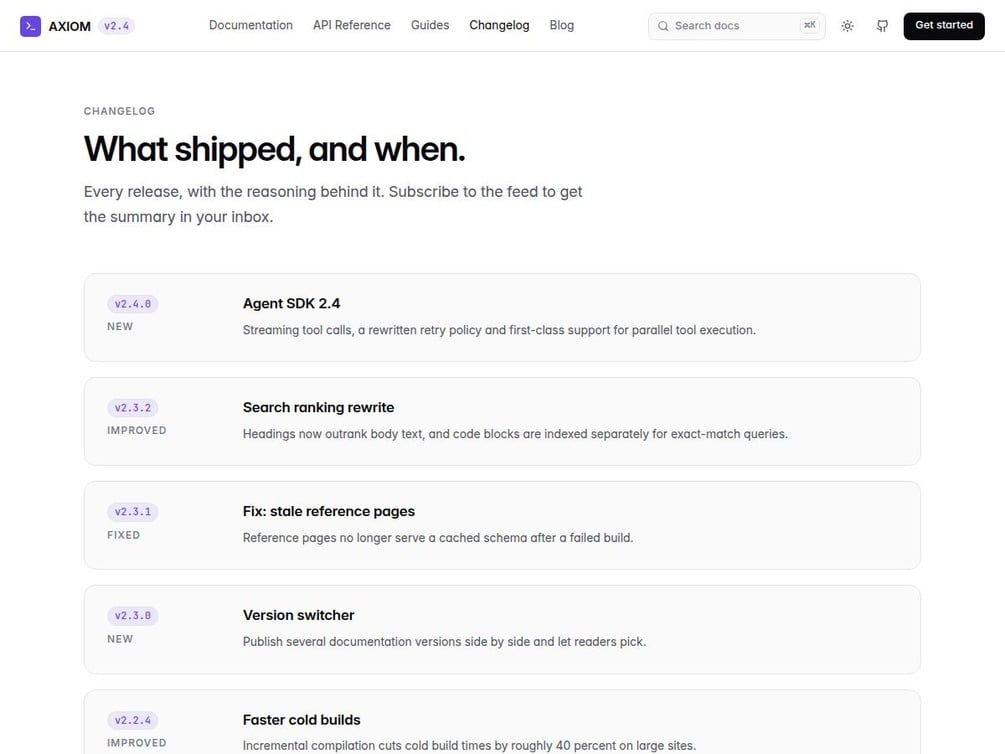Open the Search ranking rewrite release
This screenshot has height=754, width=1005.
502,421
